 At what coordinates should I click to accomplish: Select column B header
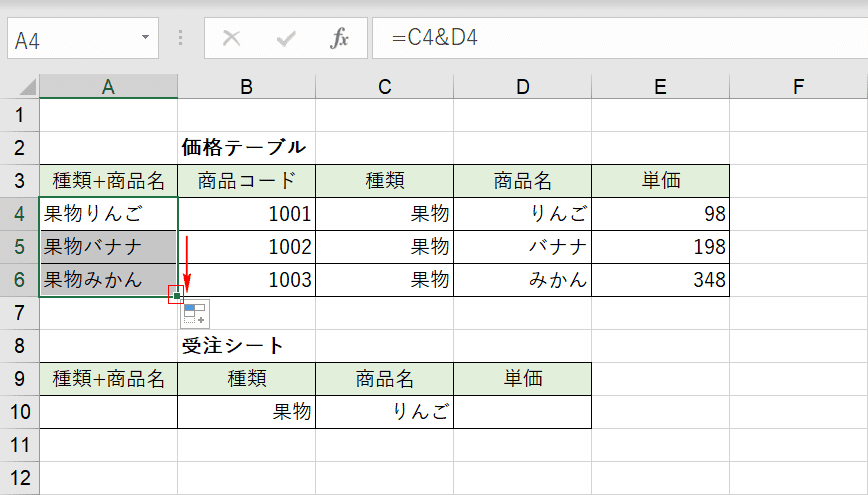(x=246, y=87)
